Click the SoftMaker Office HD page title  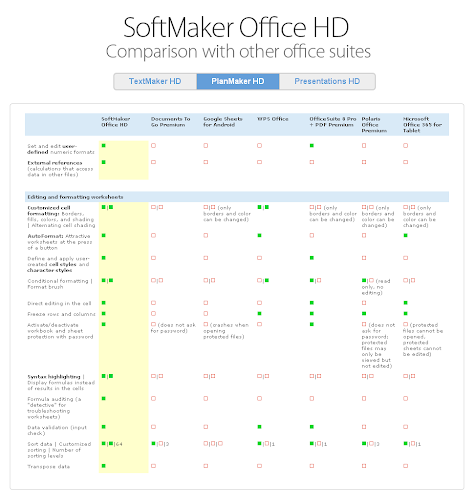pyautogui.click(x=236, y=27)
